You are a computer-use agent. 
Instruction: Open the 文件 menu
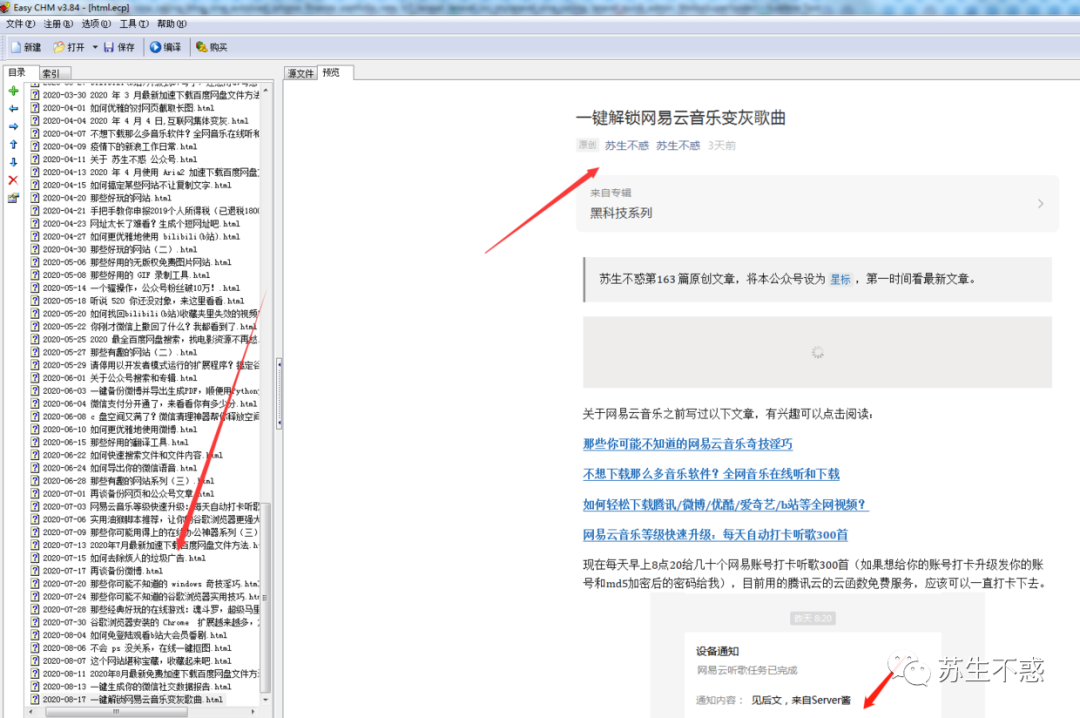pyautogui.click(x=20, y=24)
